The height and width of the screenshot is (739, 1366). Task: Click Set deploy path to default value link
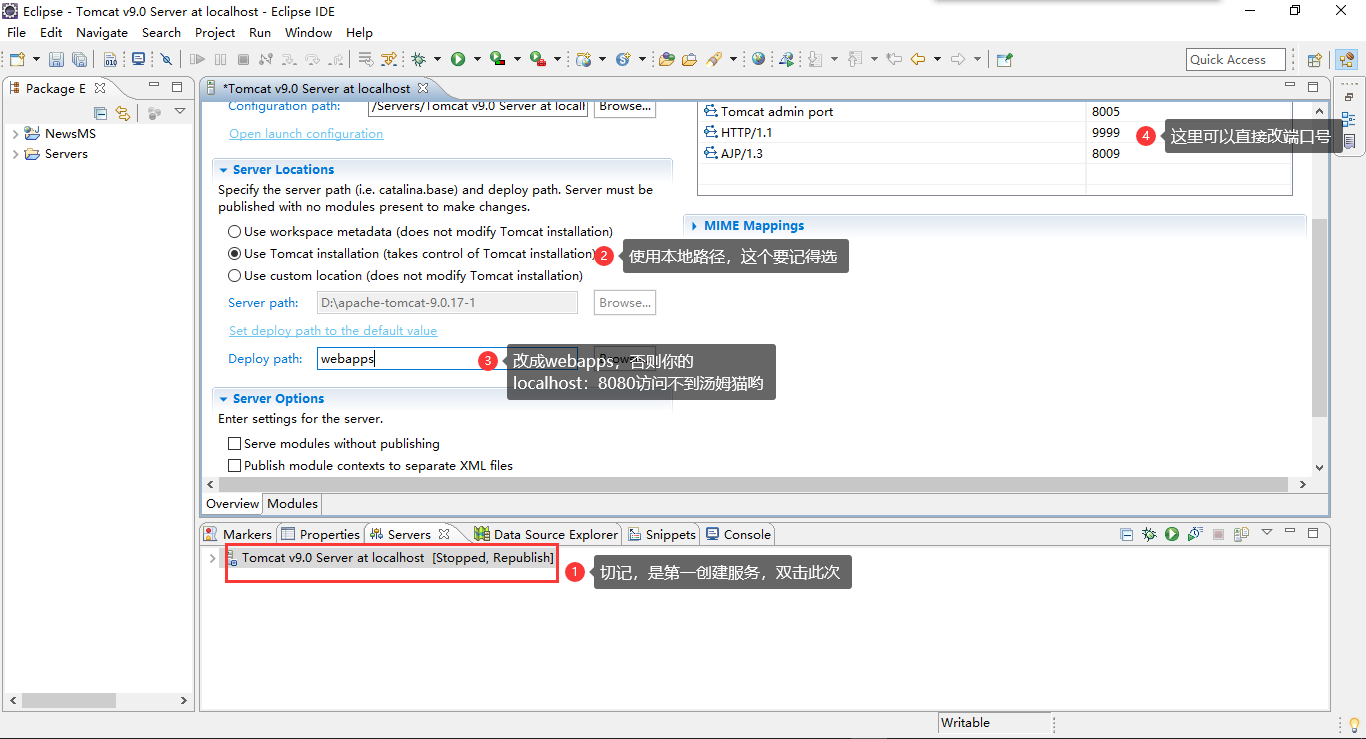[x=333, y=331]
